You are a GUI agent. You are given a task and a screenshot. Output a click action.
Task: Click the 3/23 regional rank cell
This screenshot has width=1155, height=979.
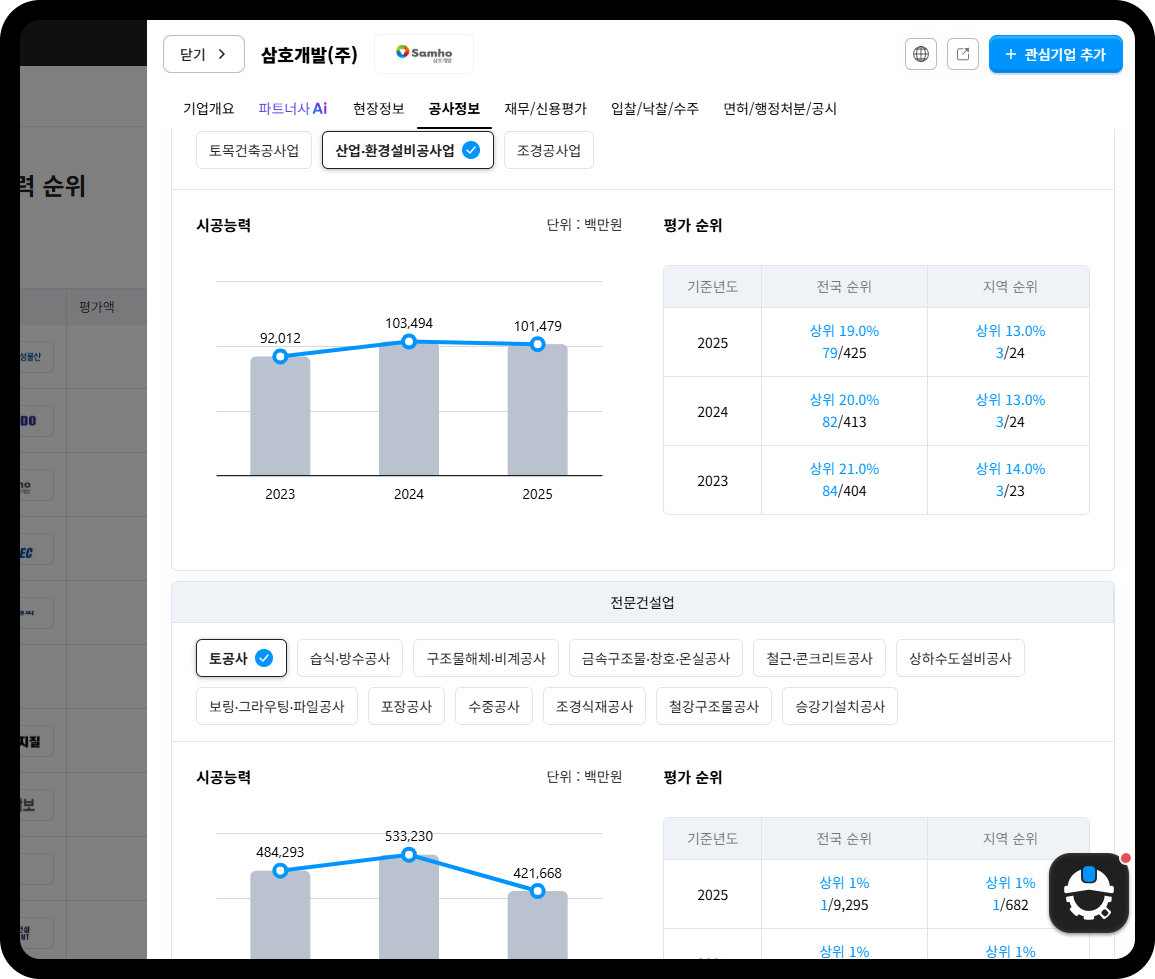tap(1009, 480)
